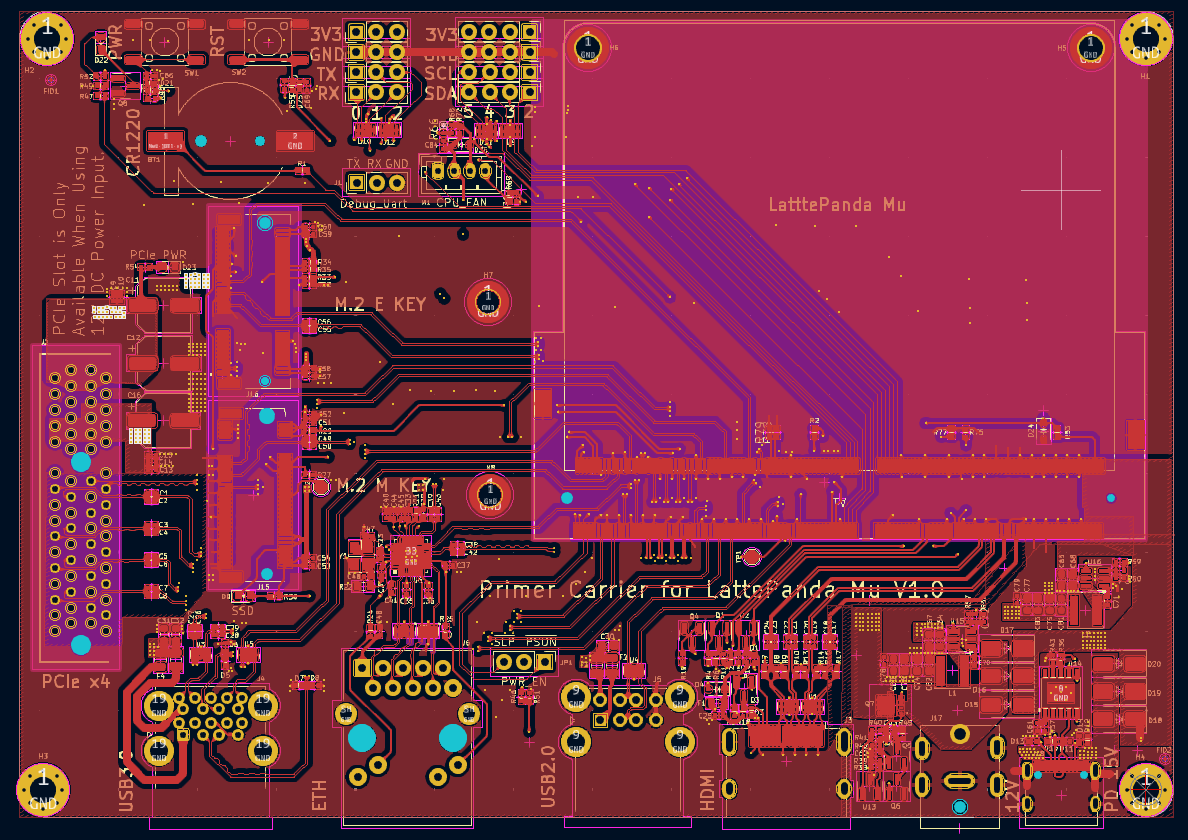Select the M.2 M KEY silkscreen text
The width and height of the screenshot is (1188, 840).
coord(383,486)
